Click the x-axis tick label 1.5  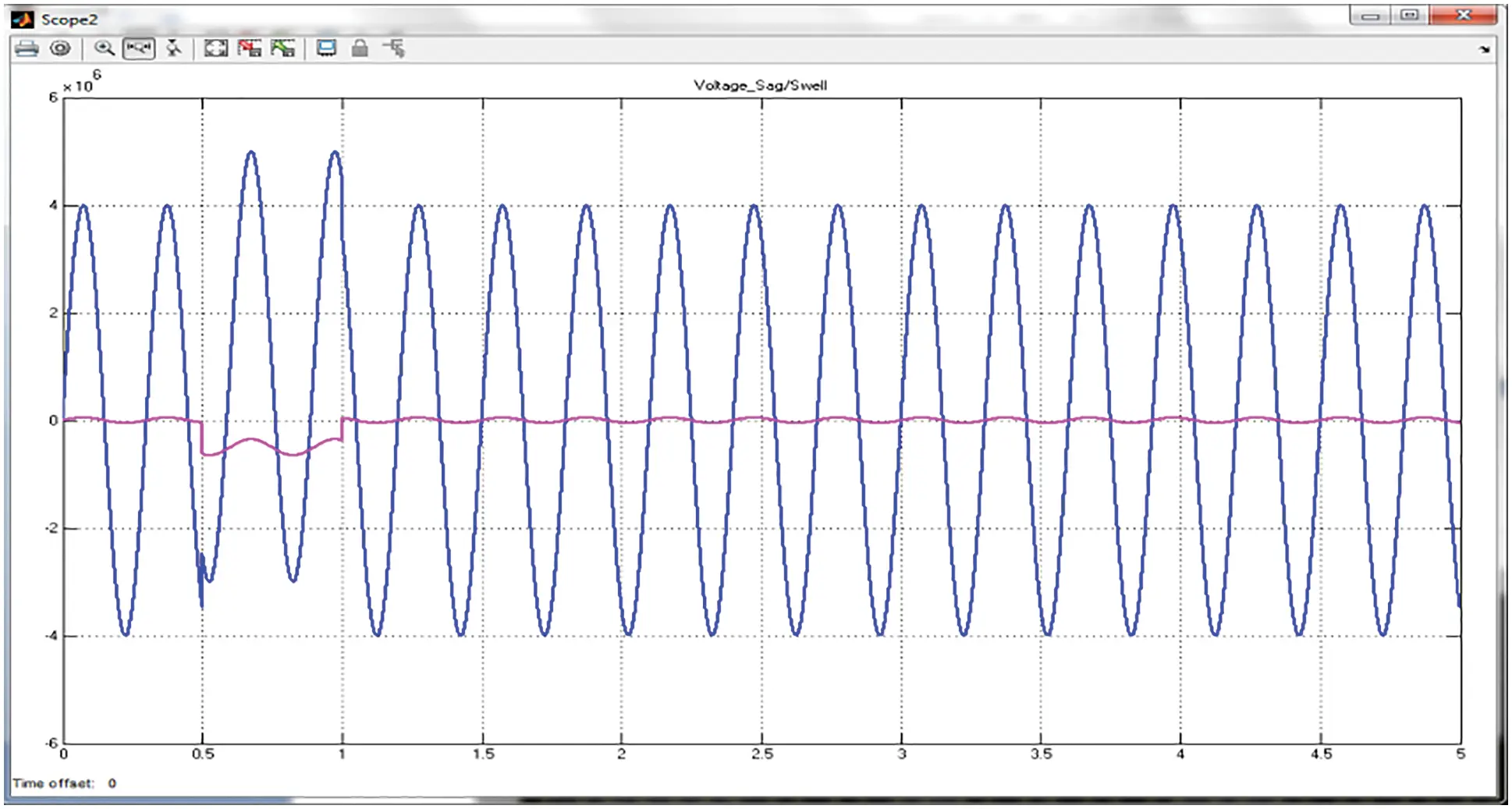point(483,754)
